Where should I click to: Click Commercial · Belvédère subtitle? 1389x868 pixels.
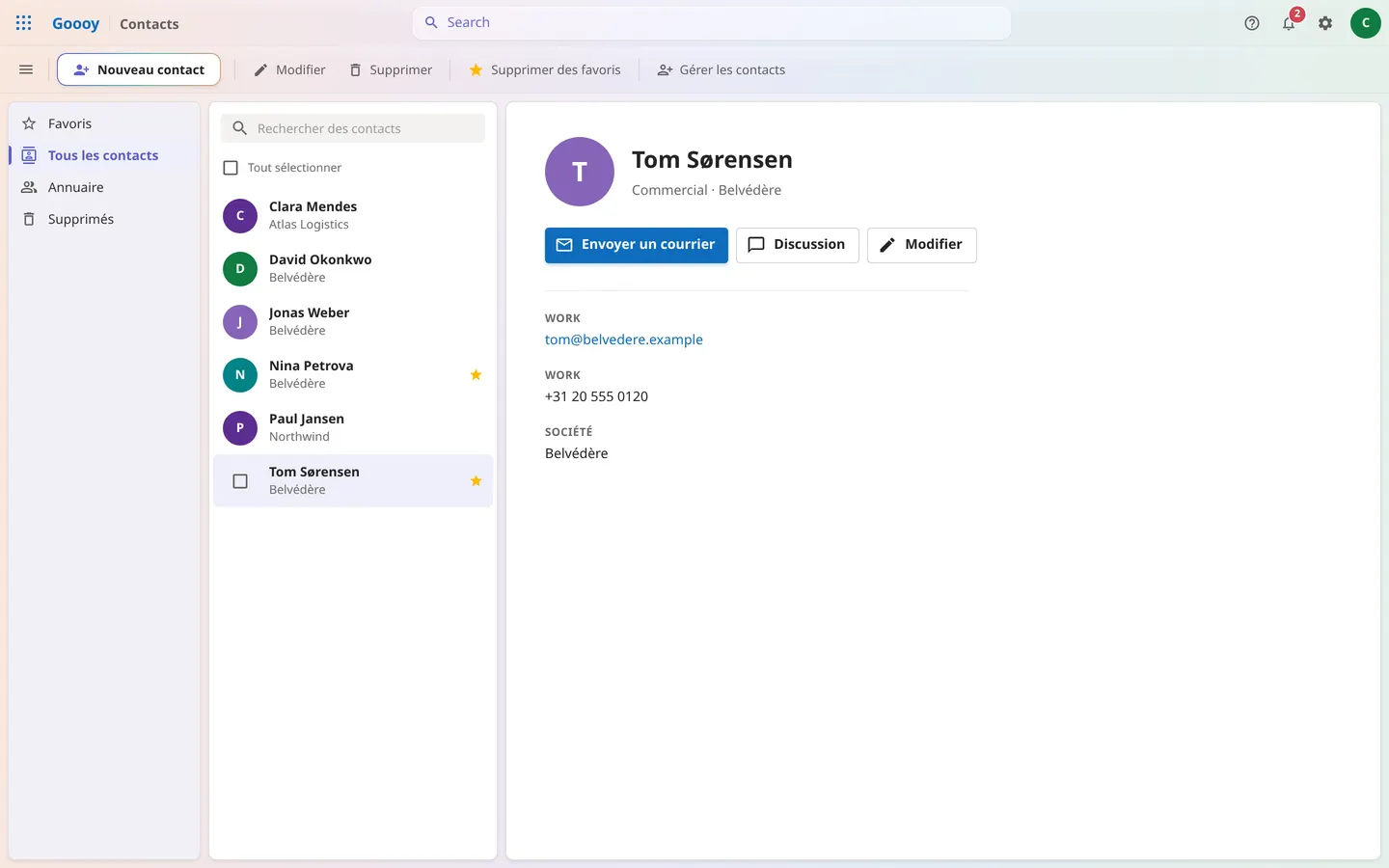pyautogui.click(x=706, y=190)
